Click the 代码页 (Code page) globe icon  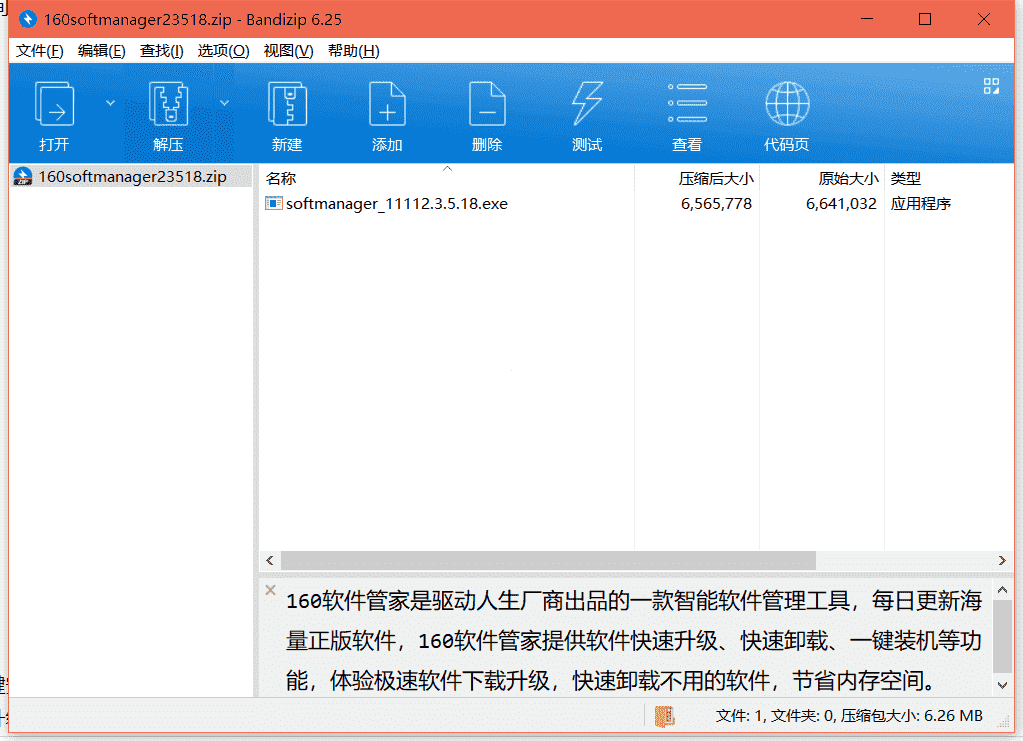(787, 104)
